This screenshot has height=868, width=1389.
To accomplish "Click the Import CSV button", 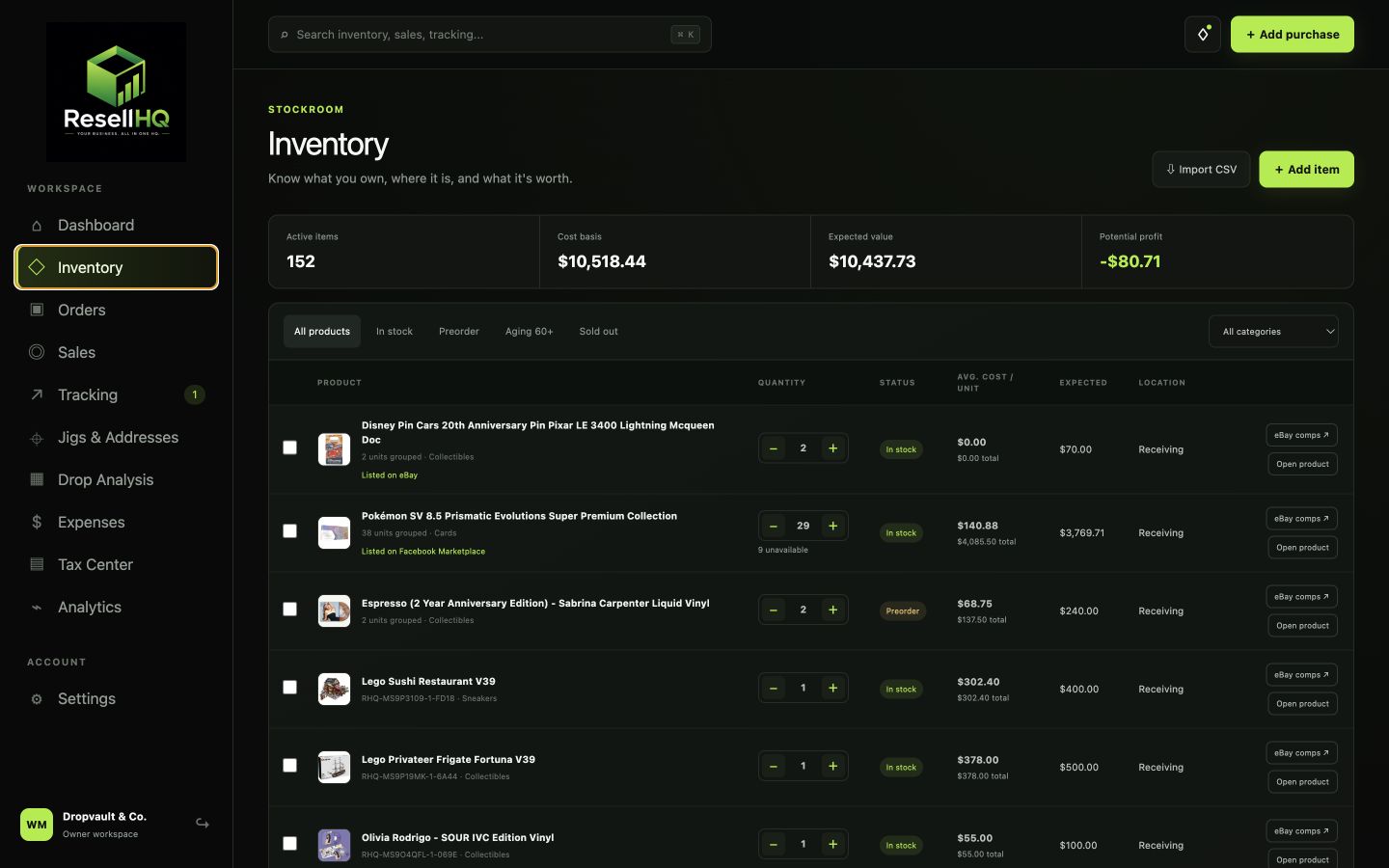I will point(1201,170).
